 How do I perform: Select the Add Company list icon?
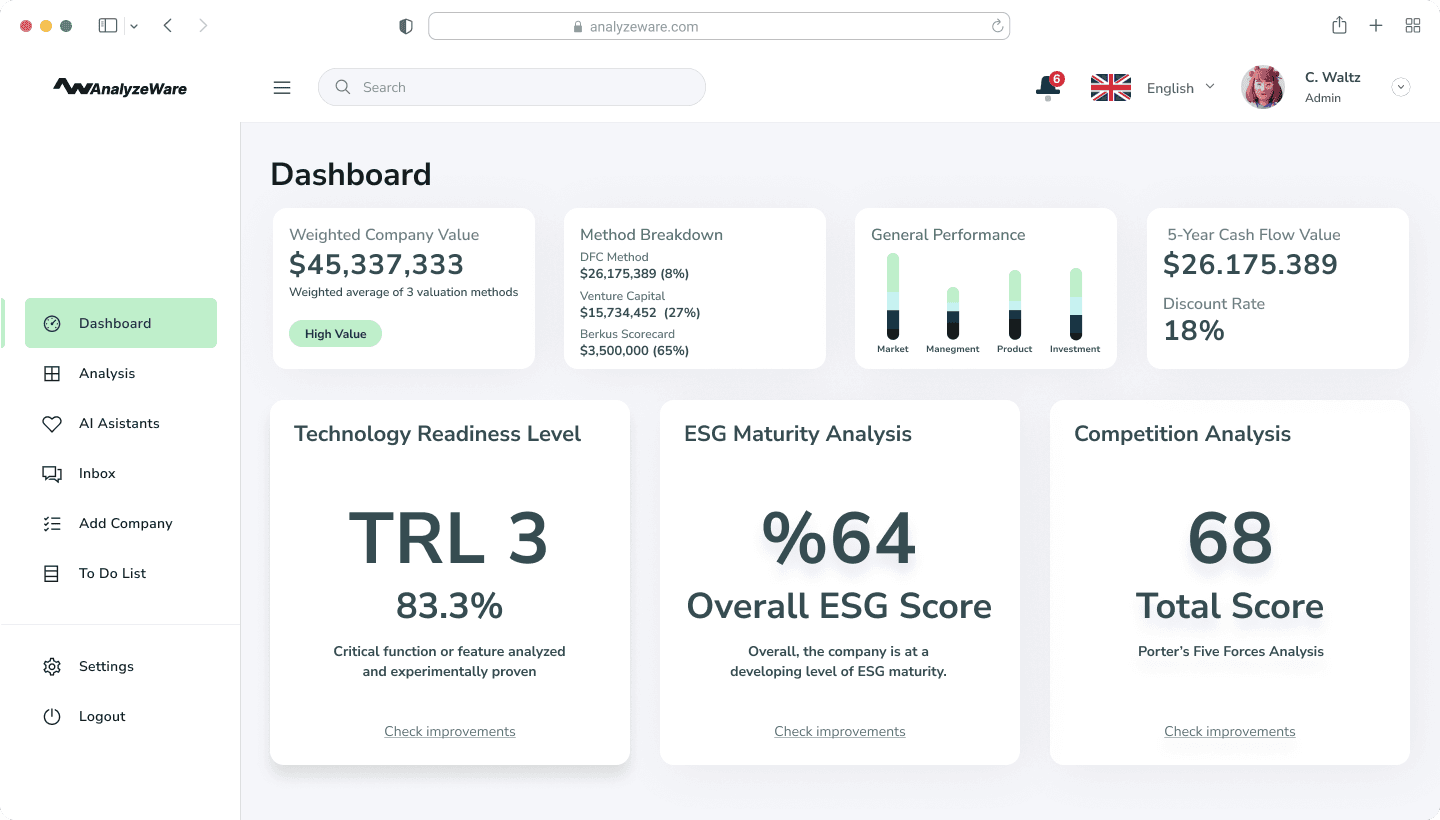[x=52, y=523]
